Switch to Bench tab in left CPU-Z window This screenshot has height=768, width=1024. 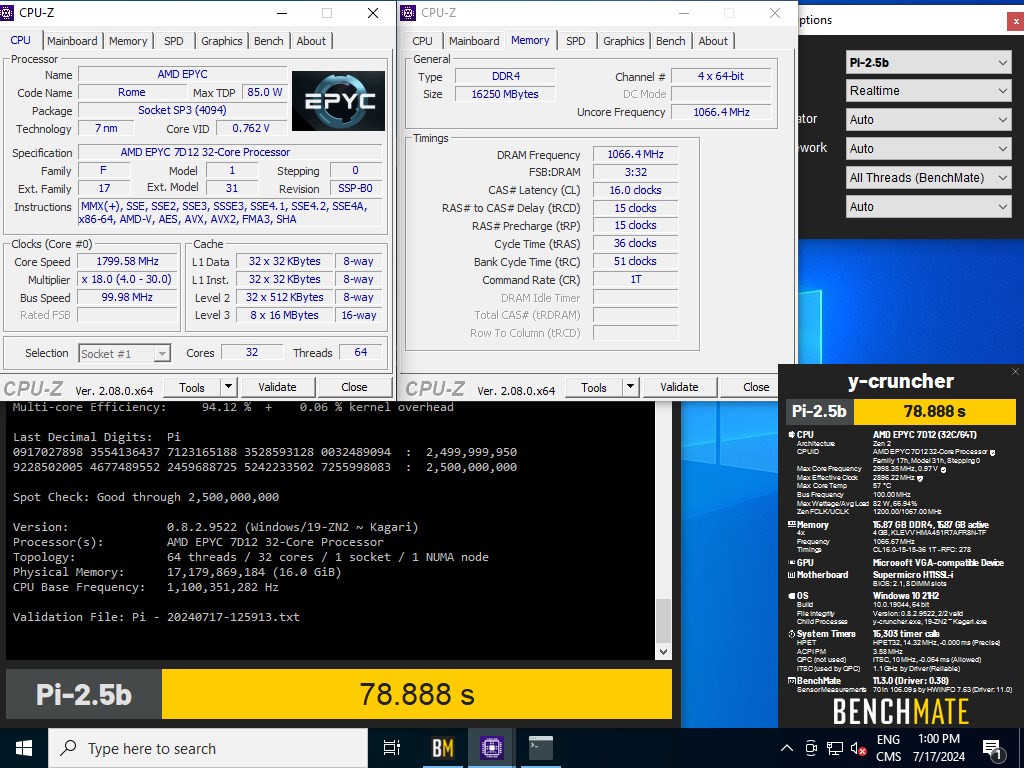pyautogui.click(x=268, y=41)
